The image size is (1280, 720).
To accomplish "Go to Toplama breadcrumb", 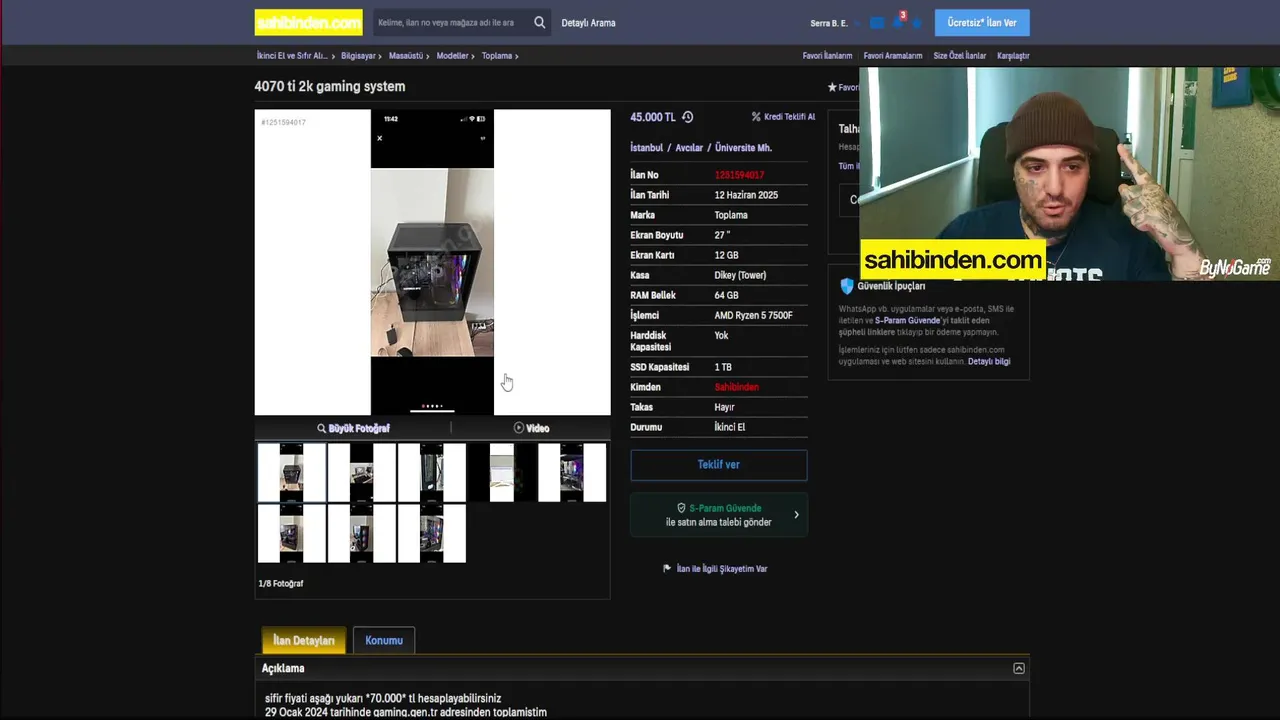I will (497, 56).
